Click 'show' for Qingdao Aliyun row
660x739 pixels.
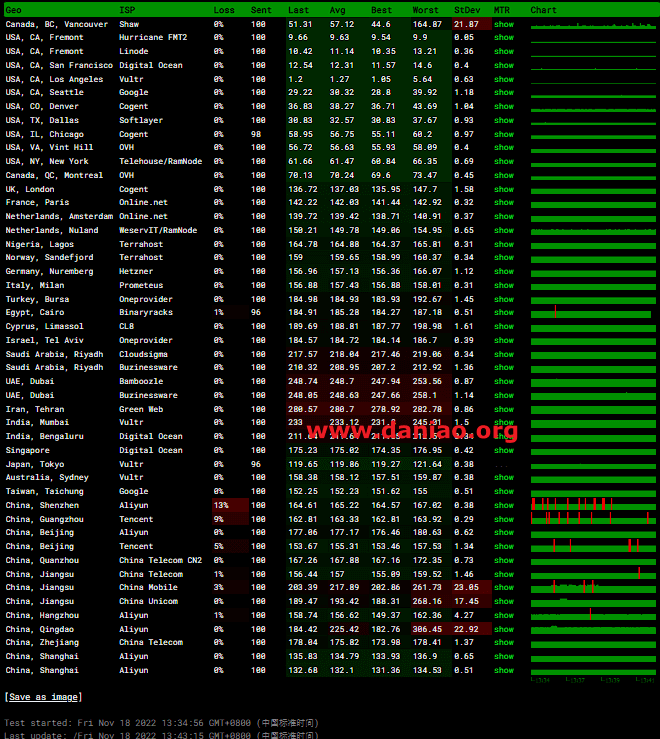[503, 630]
